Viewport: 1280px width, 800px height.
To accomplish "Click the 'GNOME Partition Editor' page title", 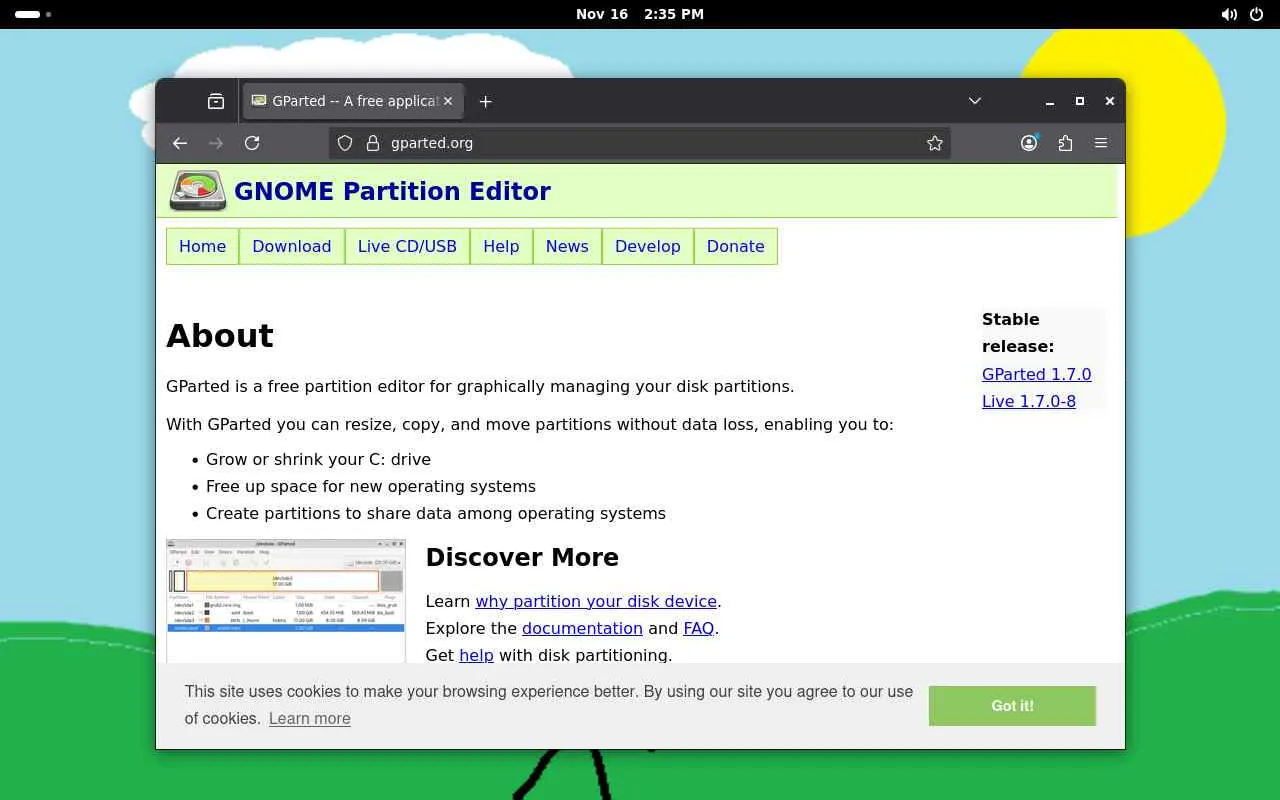I will [x=392, y=191].
